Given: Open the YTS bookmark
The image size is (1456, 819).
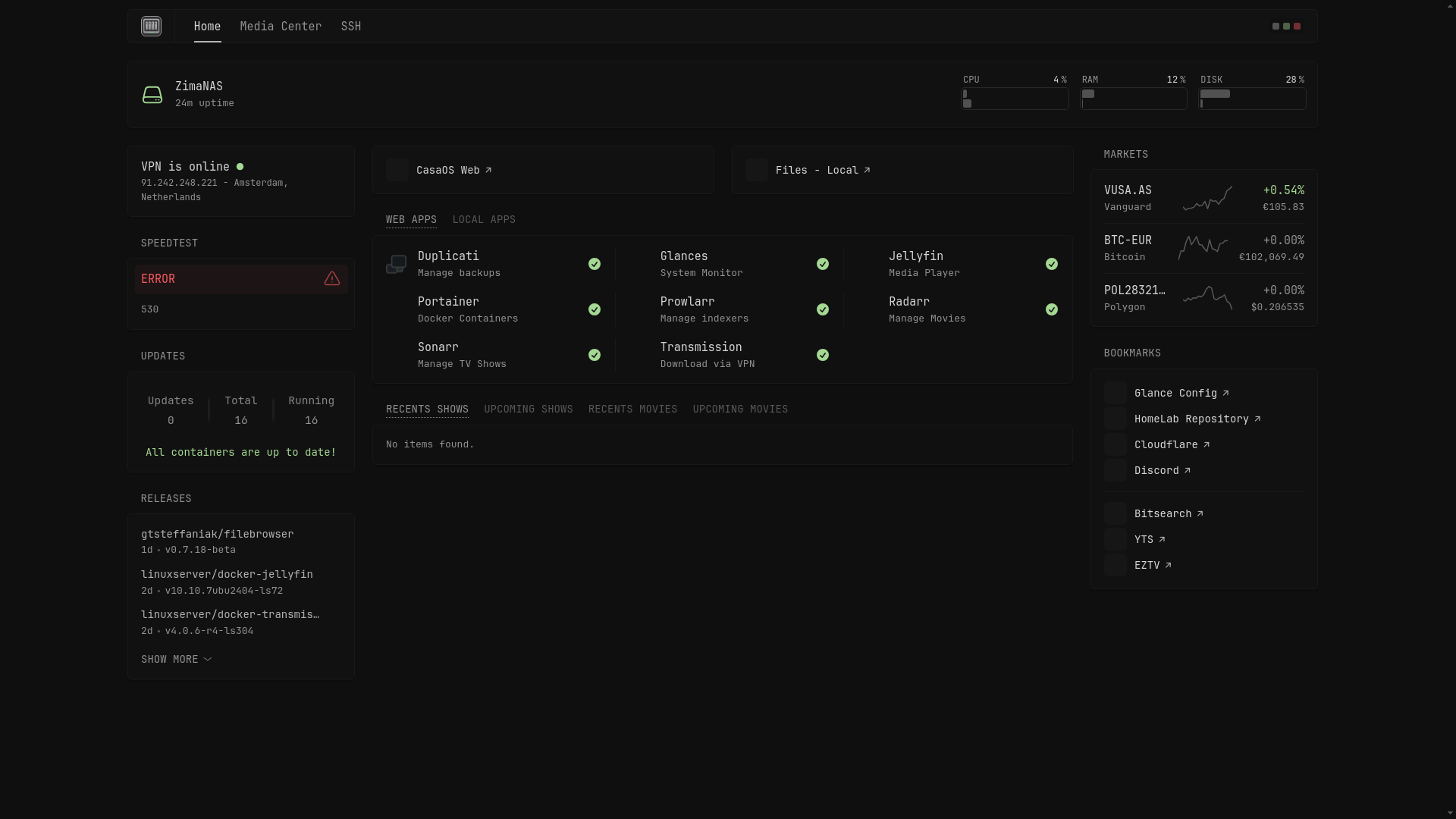Looking at the screenshot, I should [1150, 539].
